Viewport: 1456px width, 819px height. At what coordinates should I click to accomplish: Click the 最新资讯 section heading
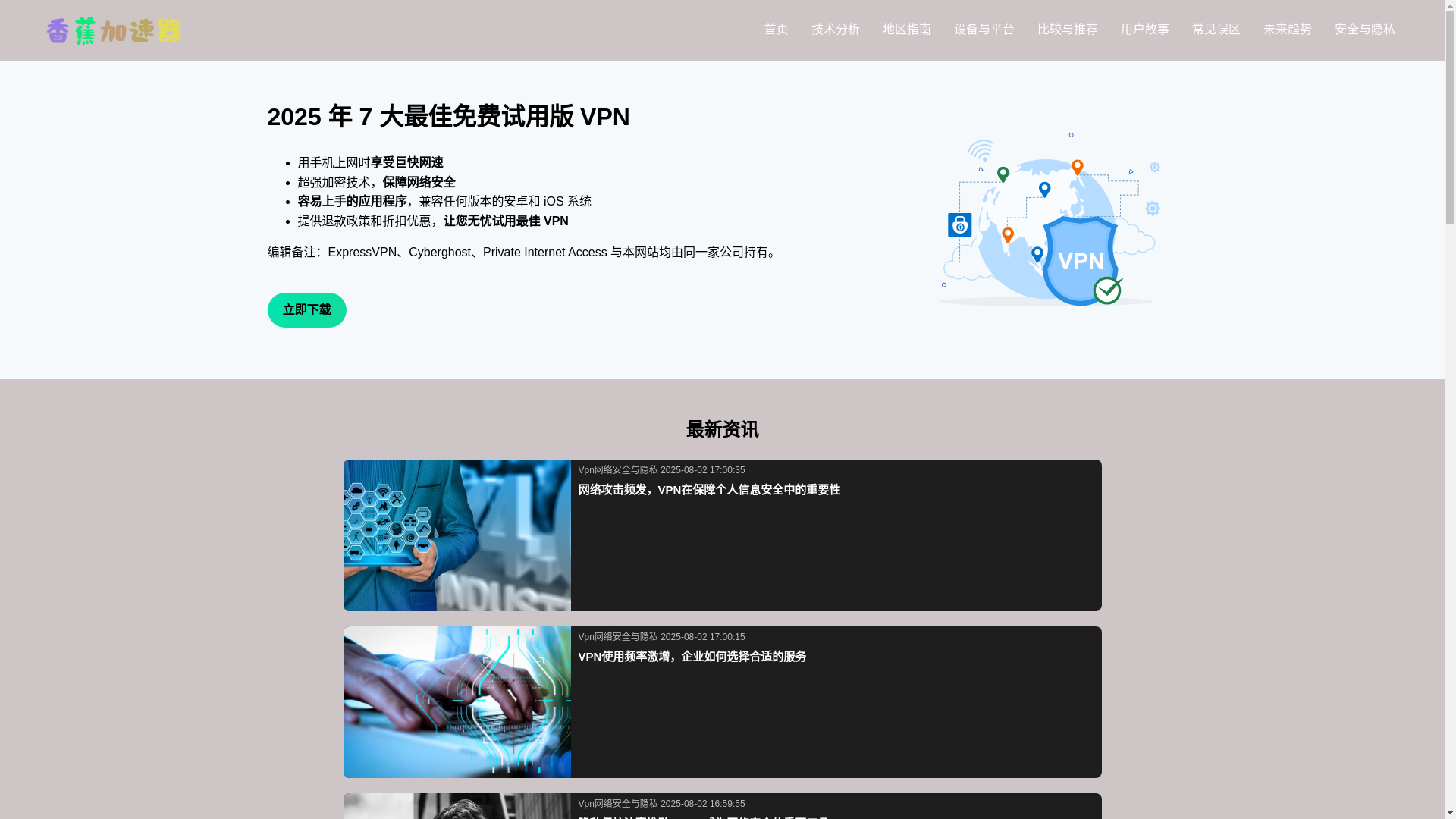[x=722, y=429]
